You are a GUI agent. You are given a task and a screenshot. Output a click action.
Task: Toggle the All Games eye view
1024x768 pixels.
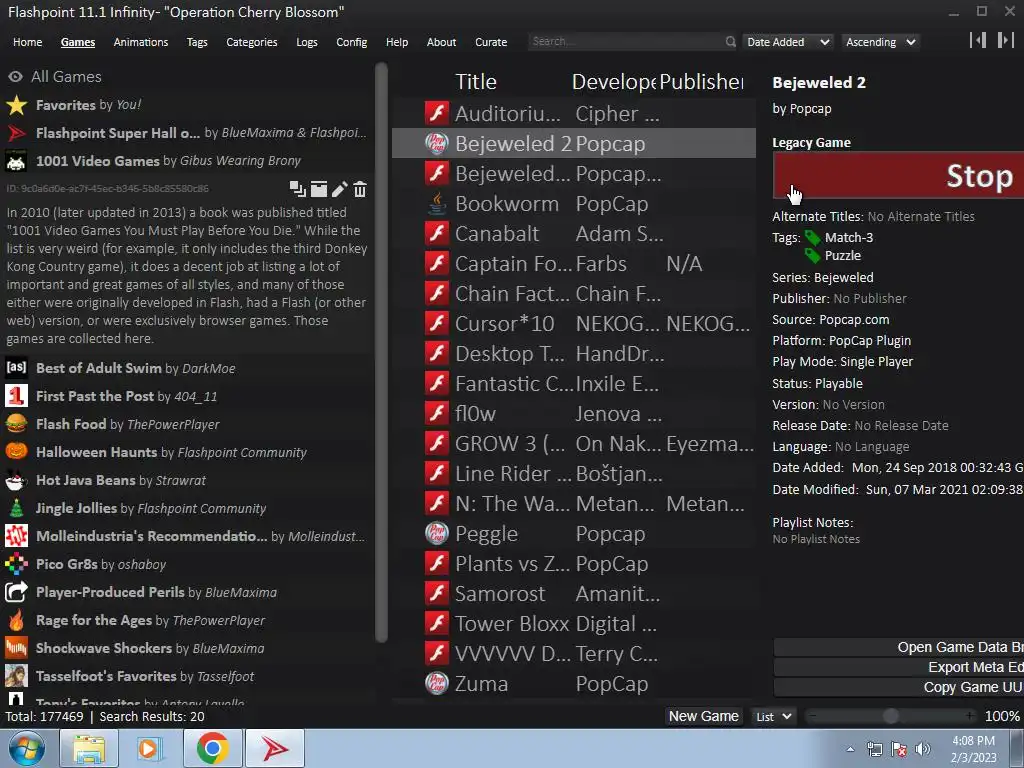15,76
